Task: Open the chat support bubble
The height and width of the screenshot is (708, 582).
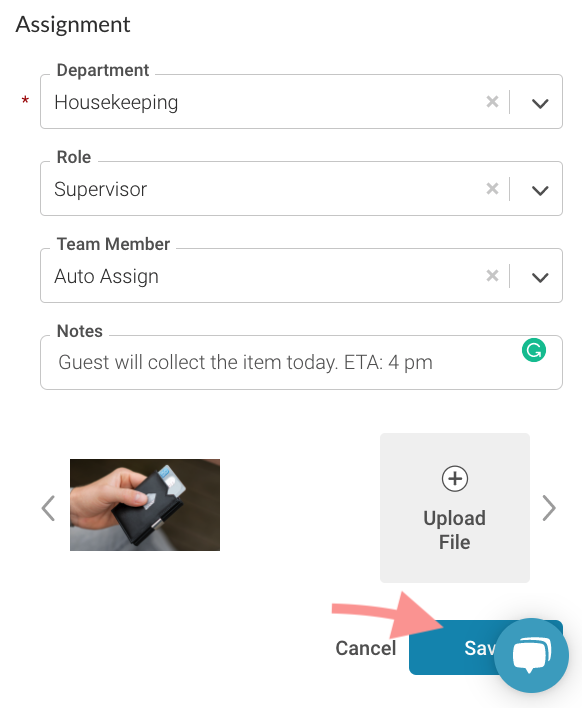Action: click(x=531, y=655)
